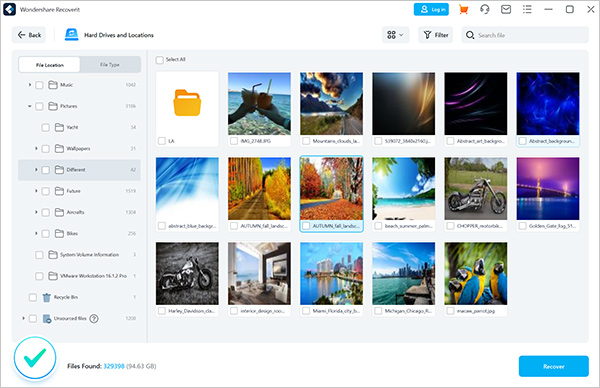600x388 pixels.
Task: Click the Recover button
Action: coord(553,366)
